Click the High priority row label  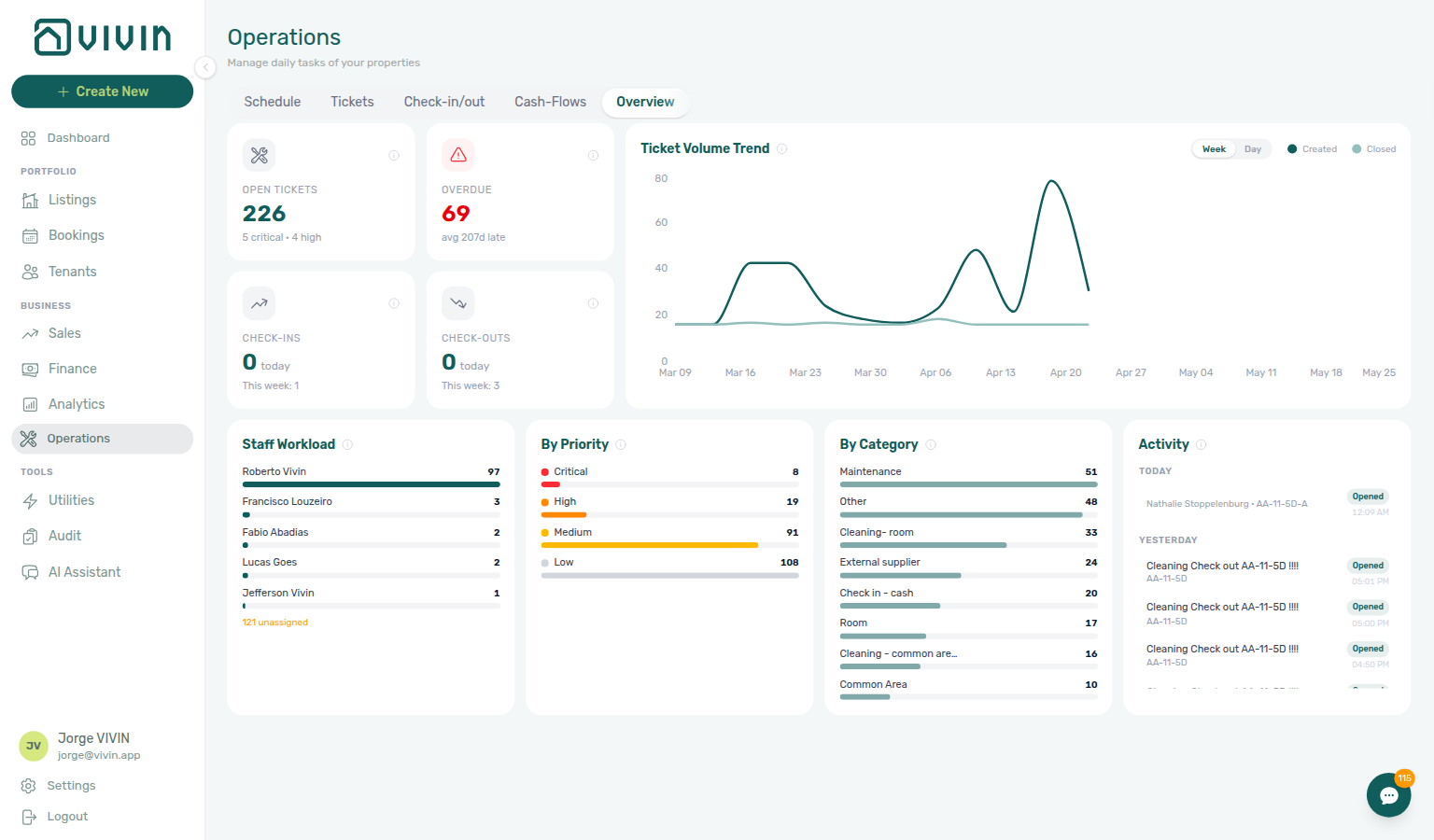[x=565, y=502]
